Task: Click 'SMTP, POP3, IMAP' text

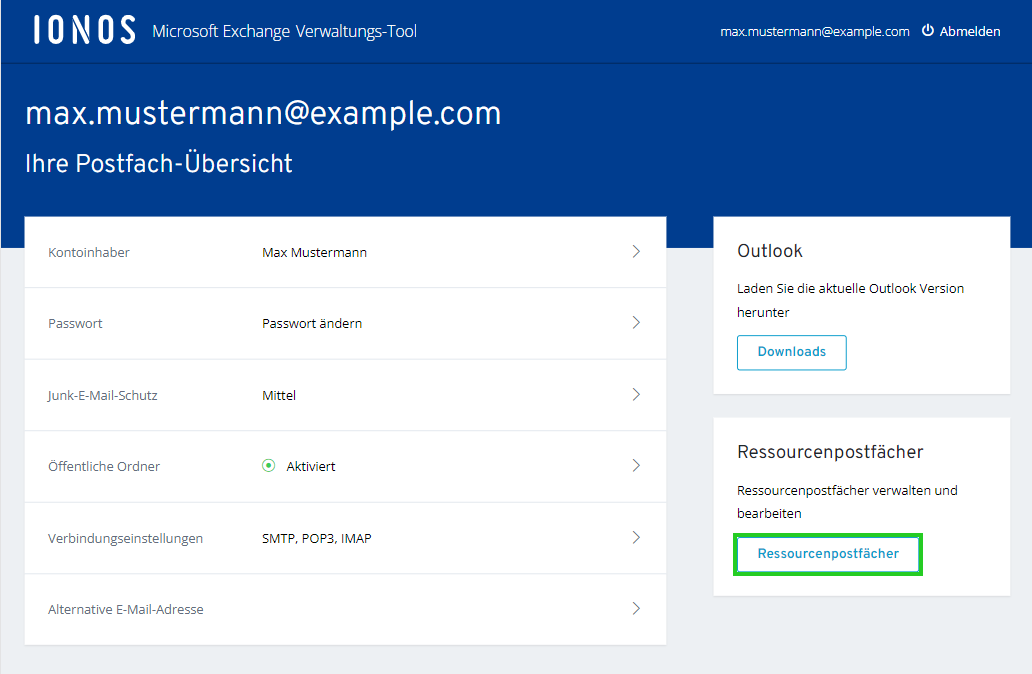Action: click(x=317, y=538)
